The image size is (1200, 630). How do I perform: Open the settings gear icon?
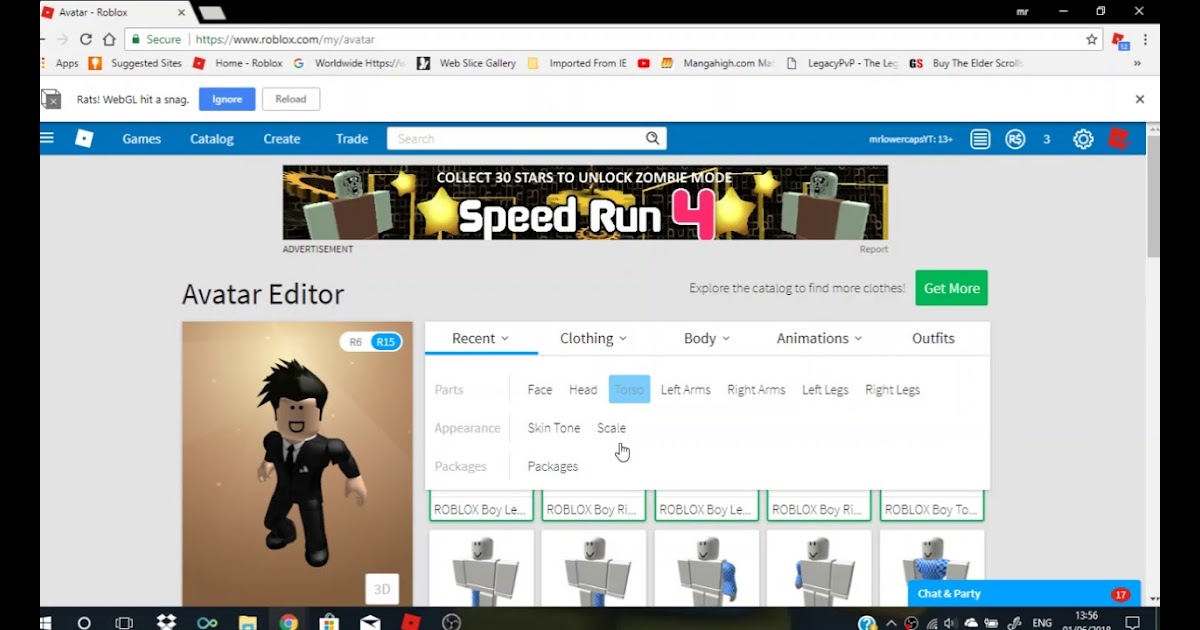pyautogui.click(x=1083, y=139)
